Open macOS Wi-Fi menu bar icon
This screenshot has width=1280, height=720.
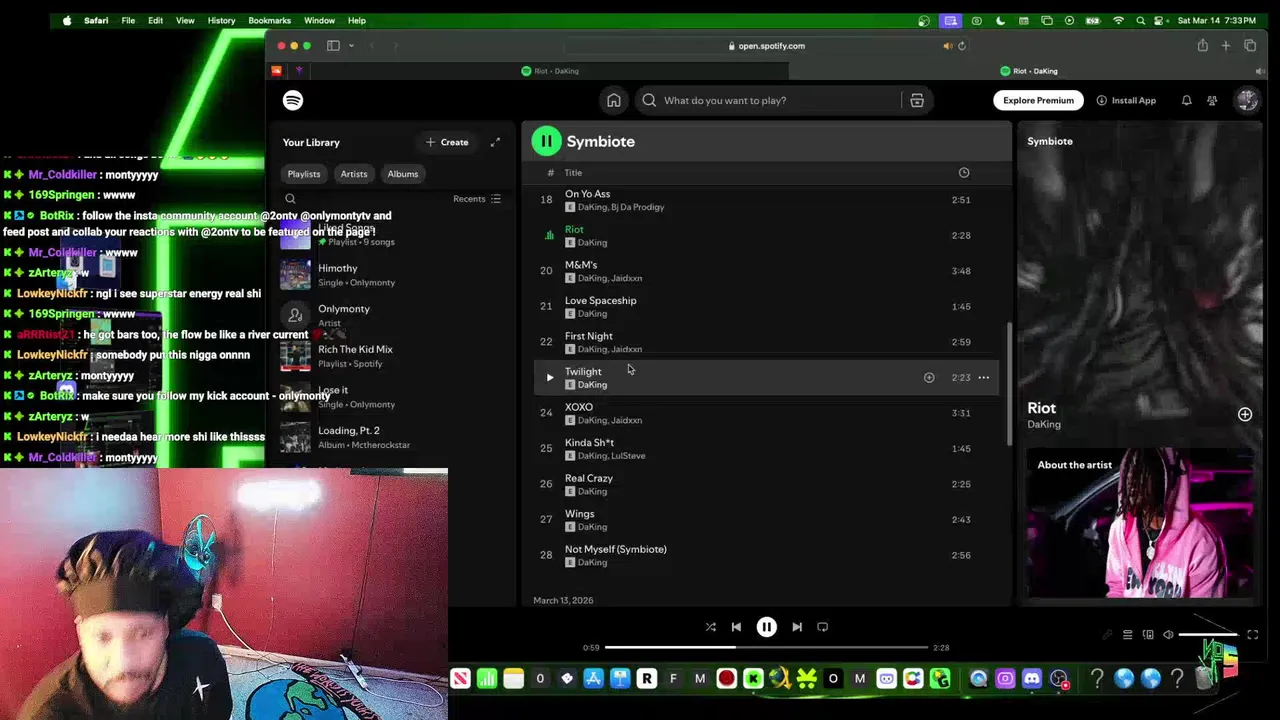[x=1118, y=20]
